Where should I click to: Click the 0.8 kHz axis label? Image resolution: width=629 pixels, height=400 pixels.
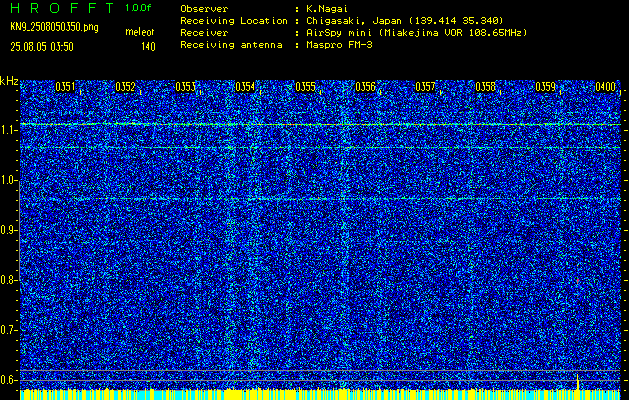9,280
